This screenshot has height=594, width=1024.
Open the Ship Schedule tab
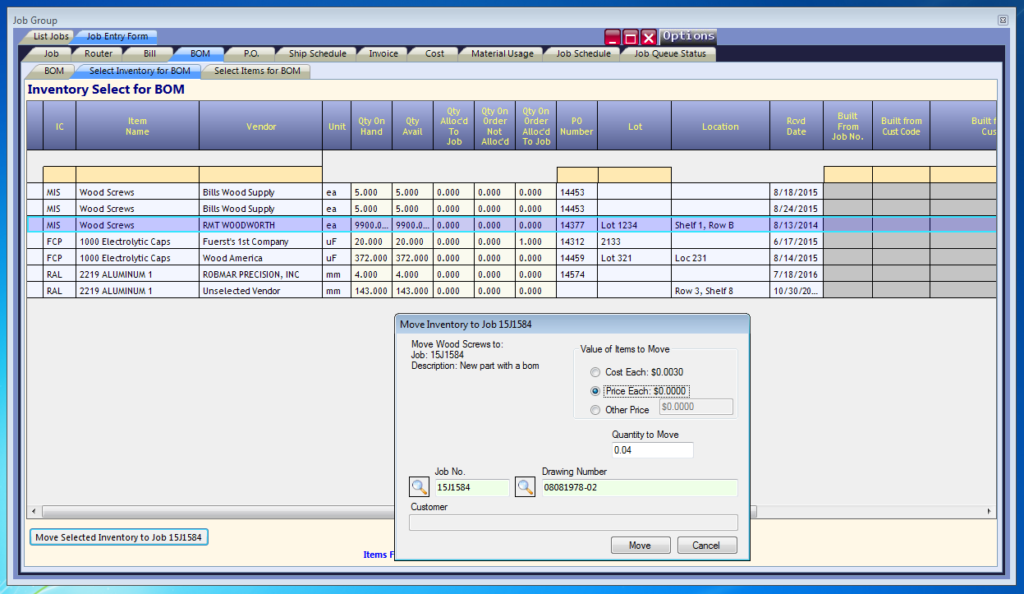(317, 54)
